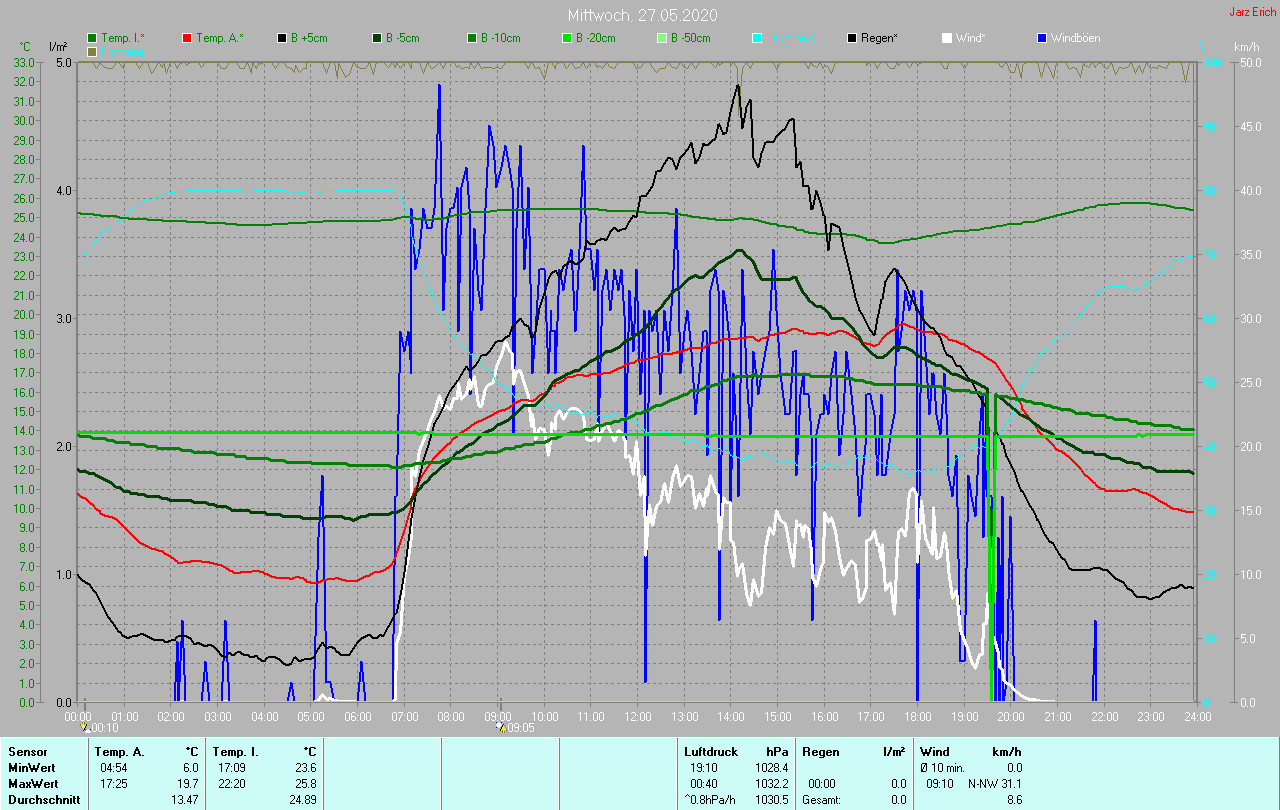Click the cyan legend swatch in top row

[x=757, y=38]
